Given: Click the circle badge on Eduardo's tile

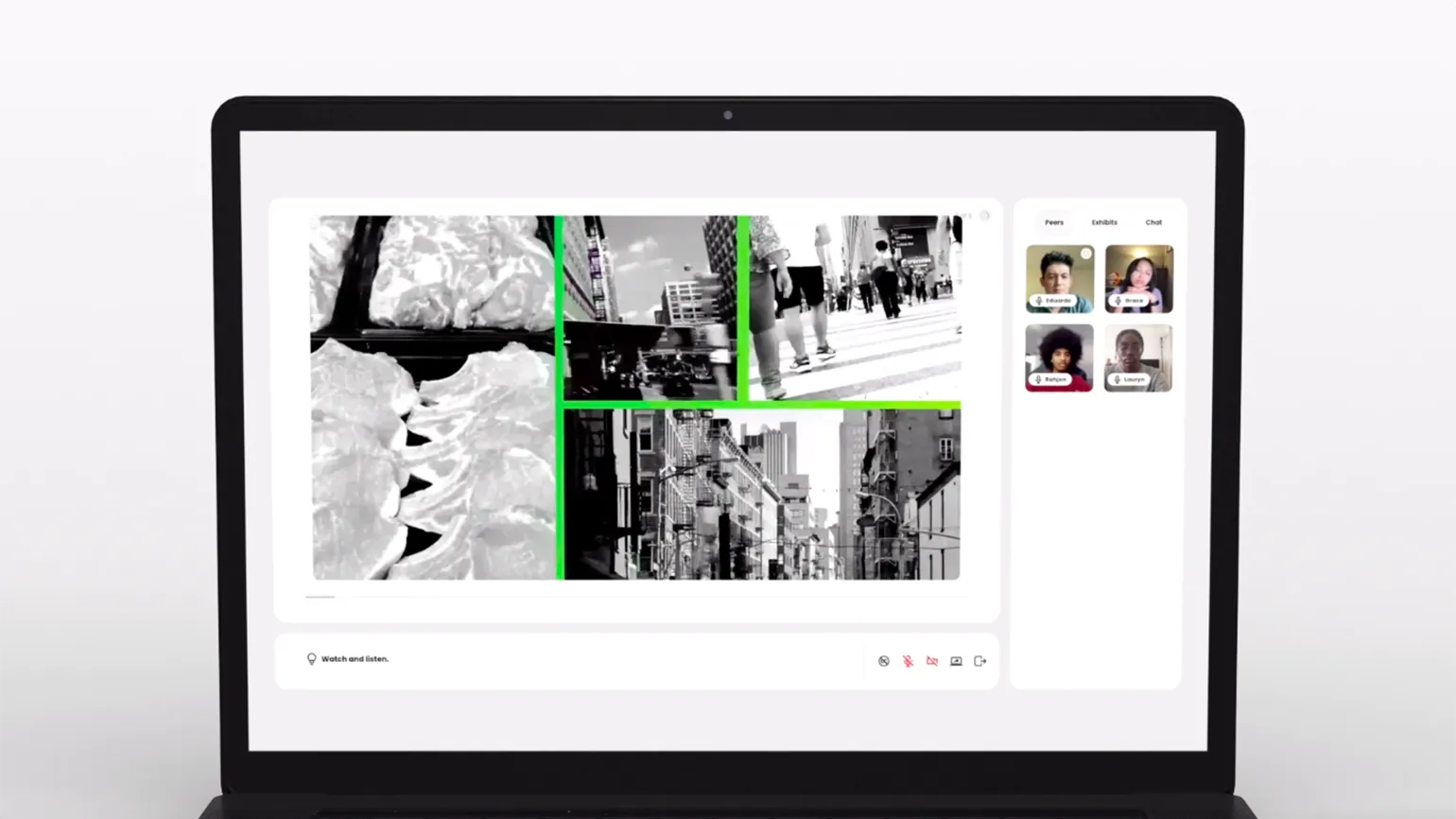Looking at the screenshot, I should point(1086,253).
